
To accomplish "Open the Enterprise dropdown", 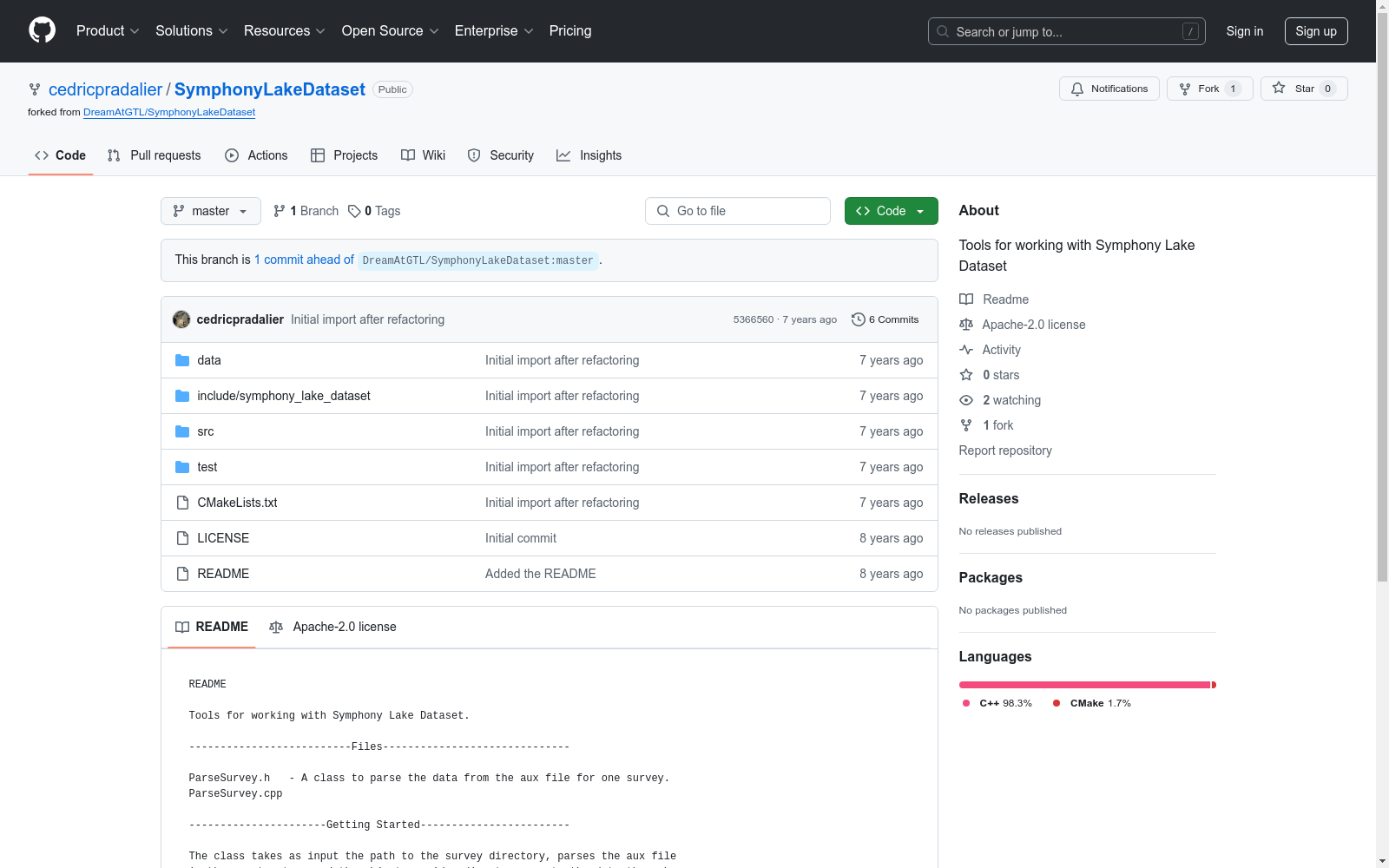I will click(x=494, y=30).
